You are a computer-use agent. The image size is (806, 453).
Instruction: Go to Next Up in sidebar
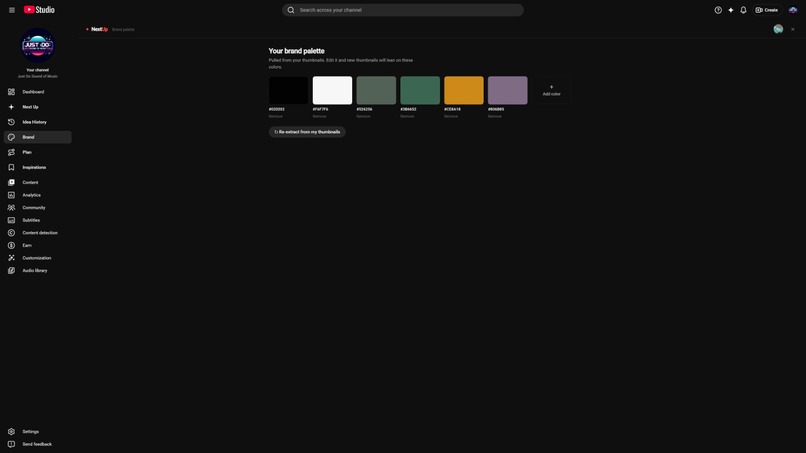(x=38, y=107)
